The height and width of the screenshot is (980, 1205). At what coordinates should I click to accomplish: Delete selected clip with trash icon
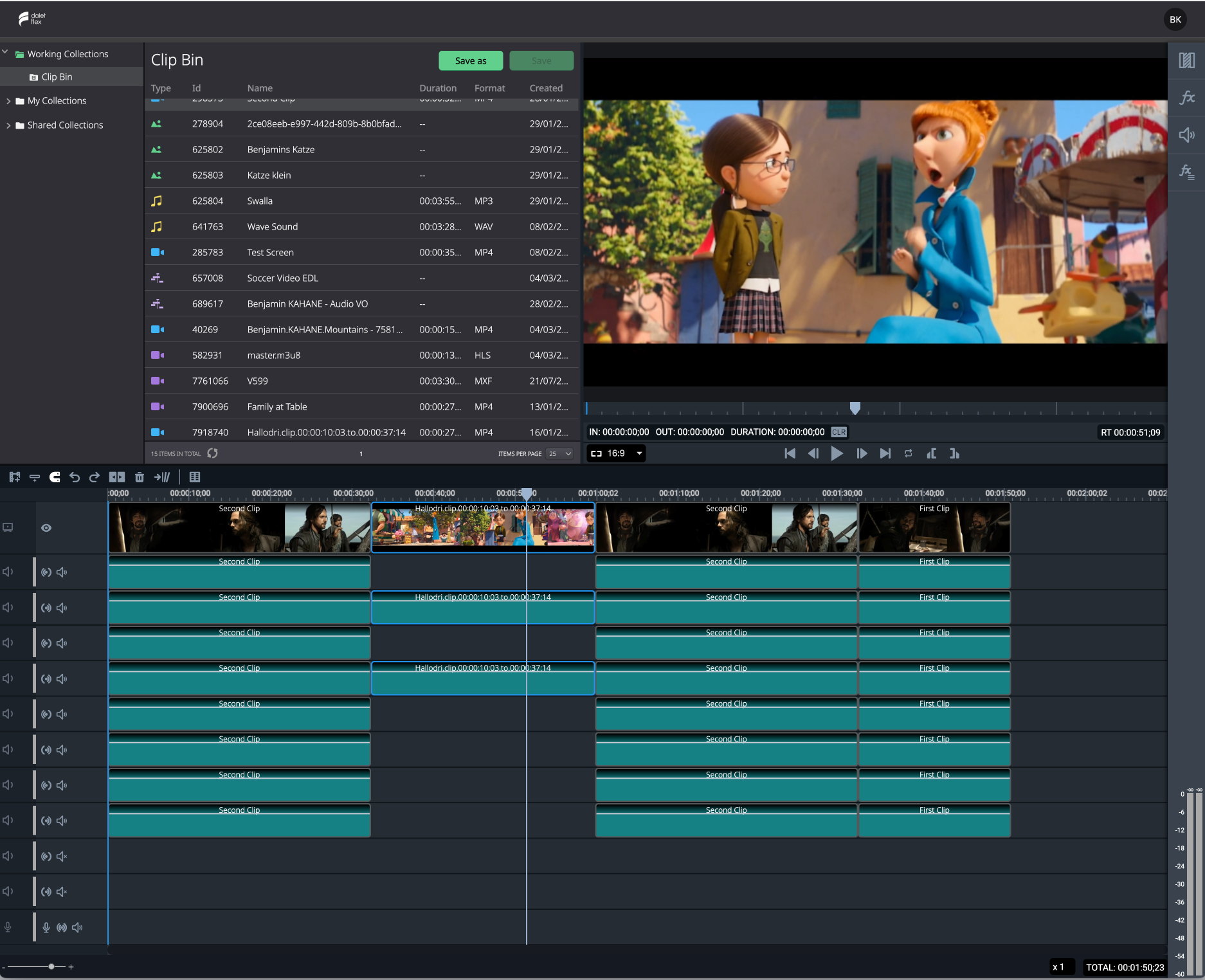(140, 477)
